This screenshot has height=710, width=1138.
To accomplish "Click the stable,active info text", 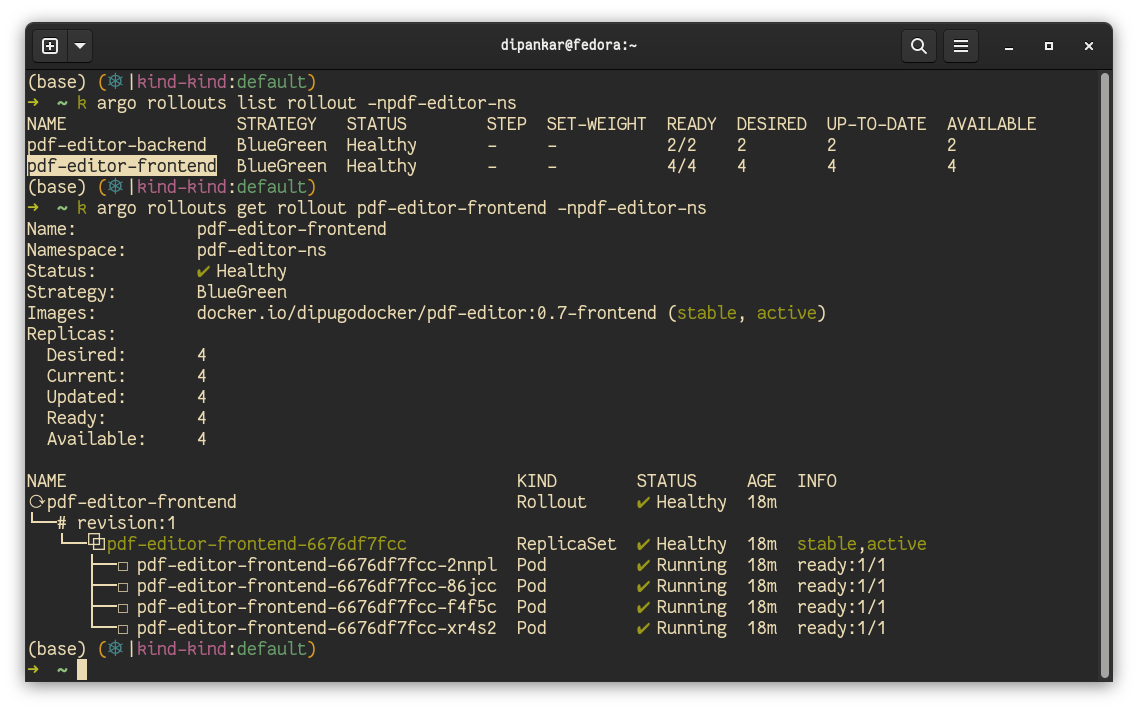I will (861, 544).
